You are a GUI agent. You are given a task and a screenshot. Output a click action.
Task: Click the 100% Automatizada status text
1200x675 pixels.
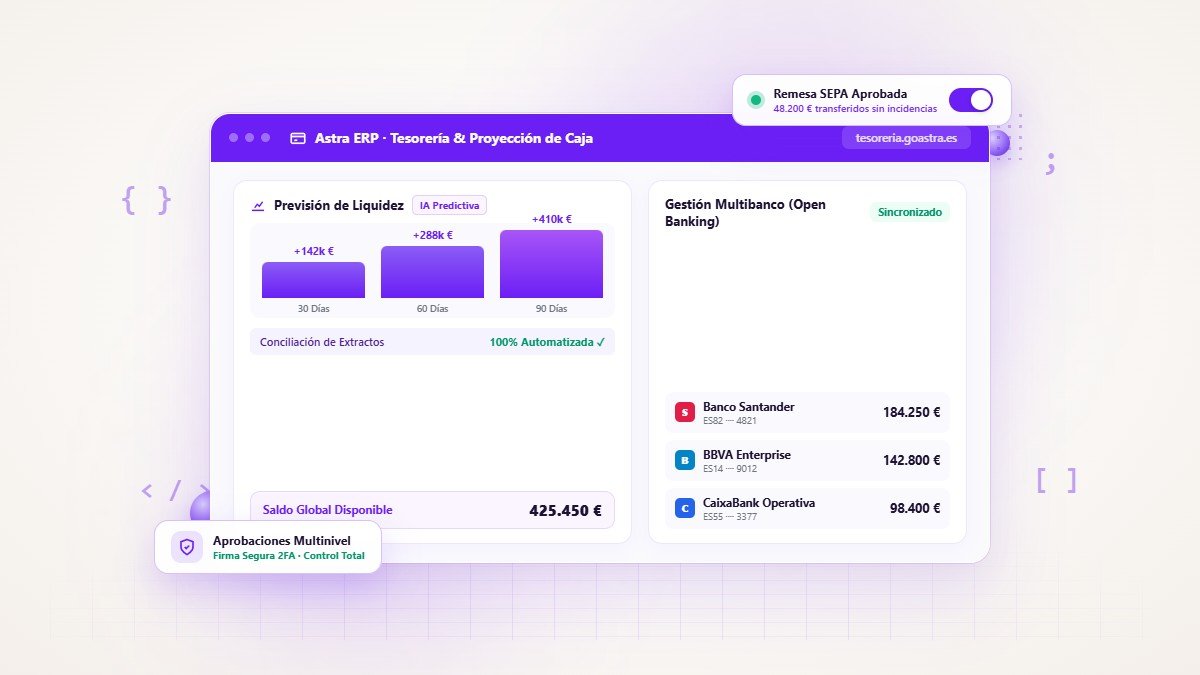(548, 342)
